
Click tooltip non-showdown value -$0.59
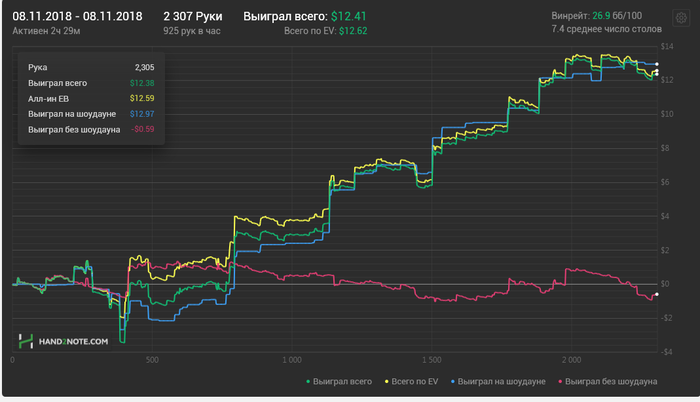coord(142,129)
